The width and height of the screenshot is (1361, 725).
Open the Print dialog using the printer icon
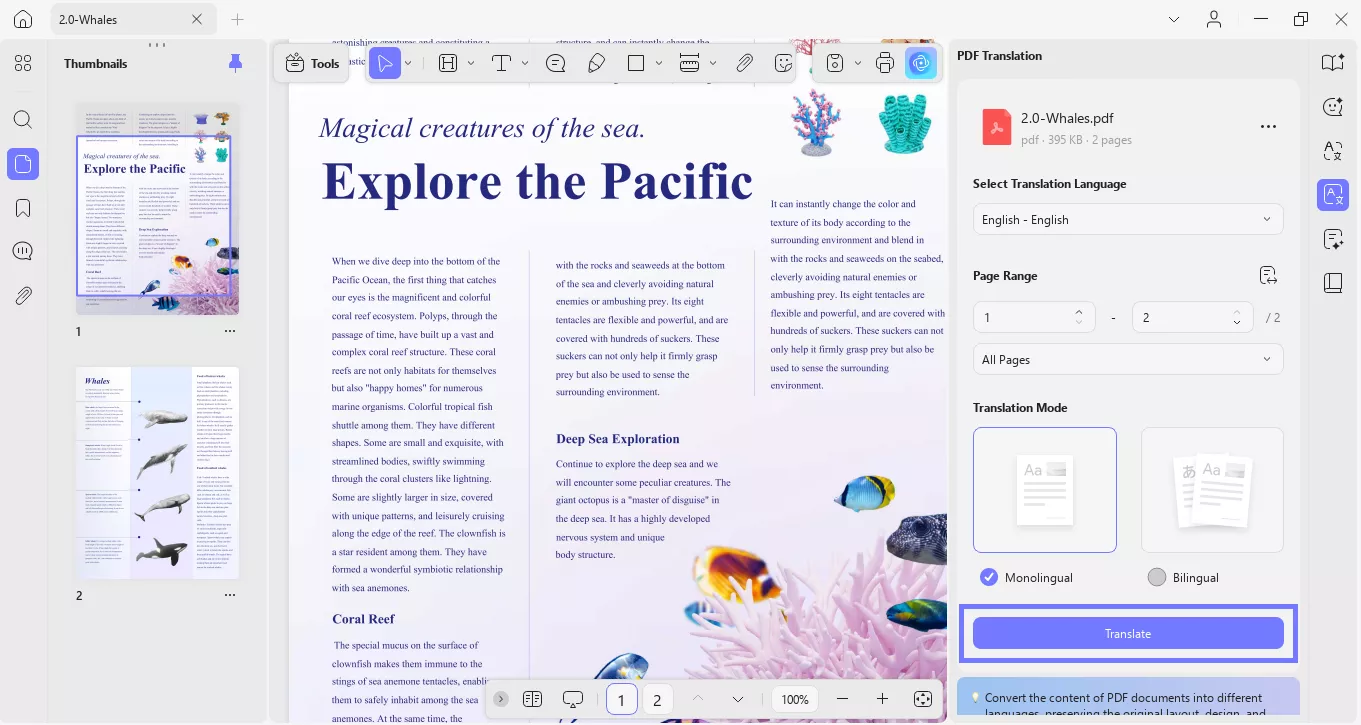884,62
